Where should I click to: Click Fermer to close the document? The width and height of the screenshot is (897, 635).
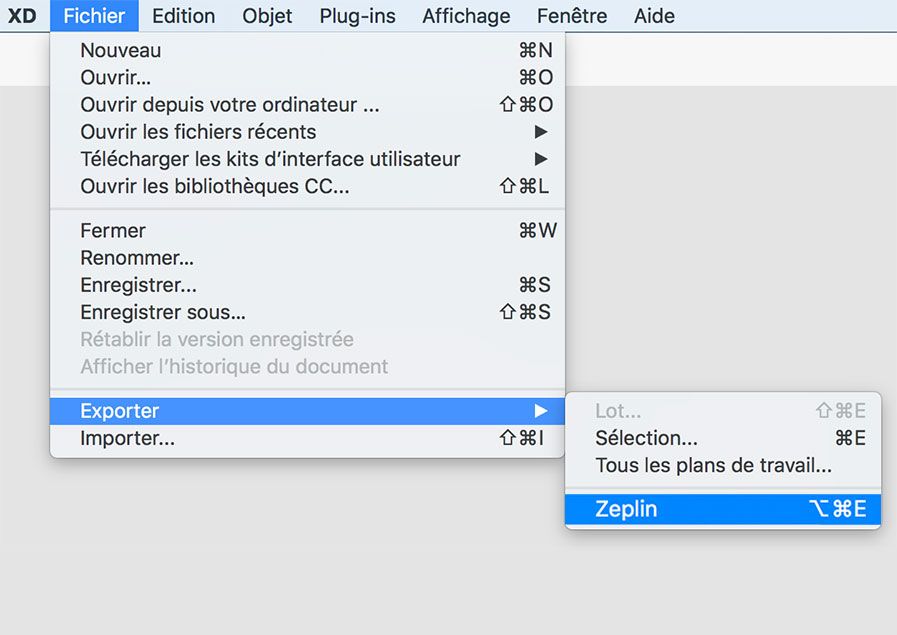(x=112, y=230)
